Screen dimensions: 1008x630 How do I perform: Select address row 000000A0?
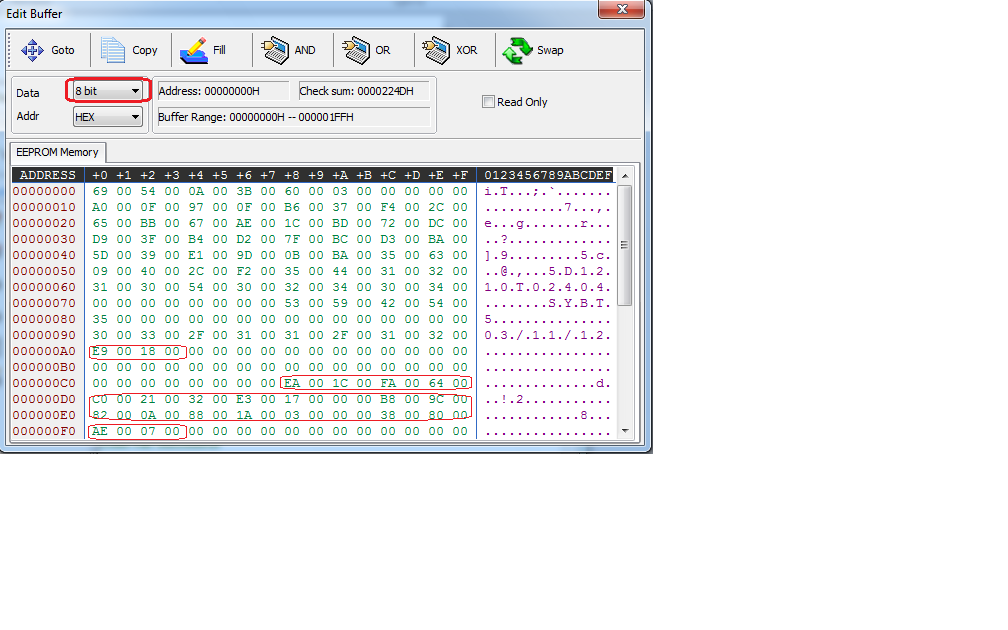pyautogui.click(x=43, y=352)
